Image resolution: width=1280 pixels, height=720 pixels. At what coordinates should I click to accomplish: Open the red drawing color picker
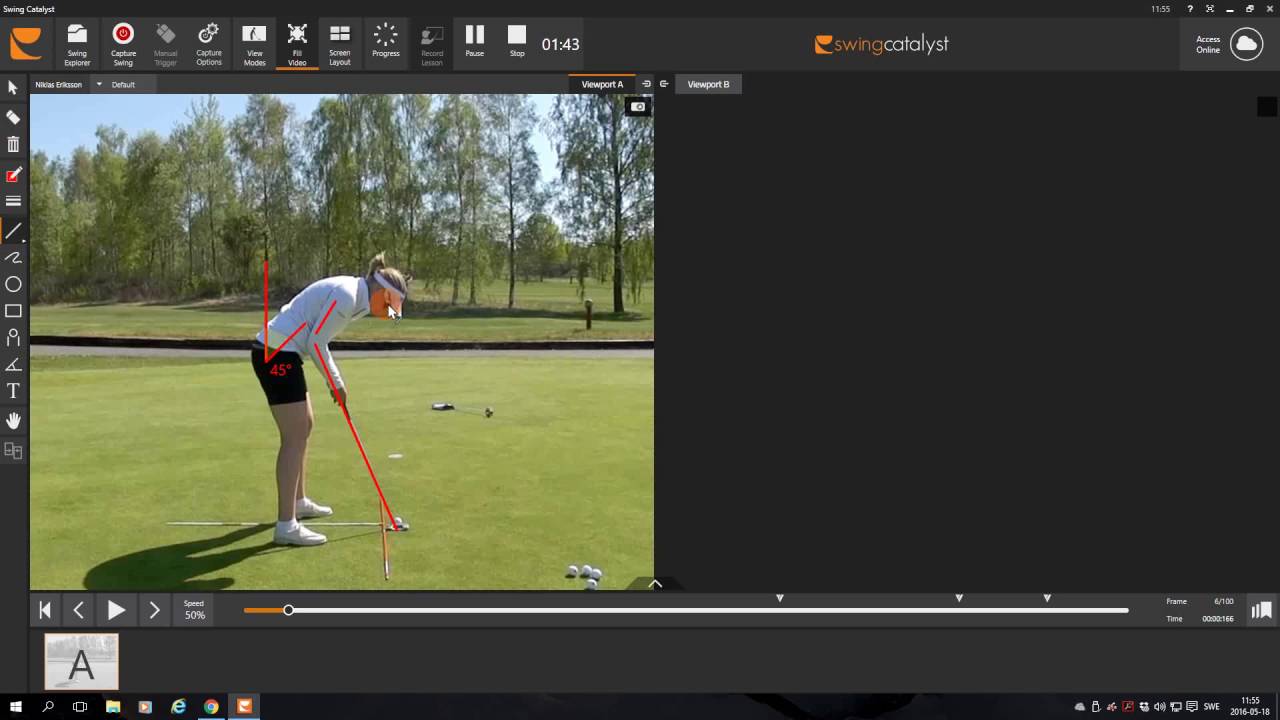[x=13, y=175]
